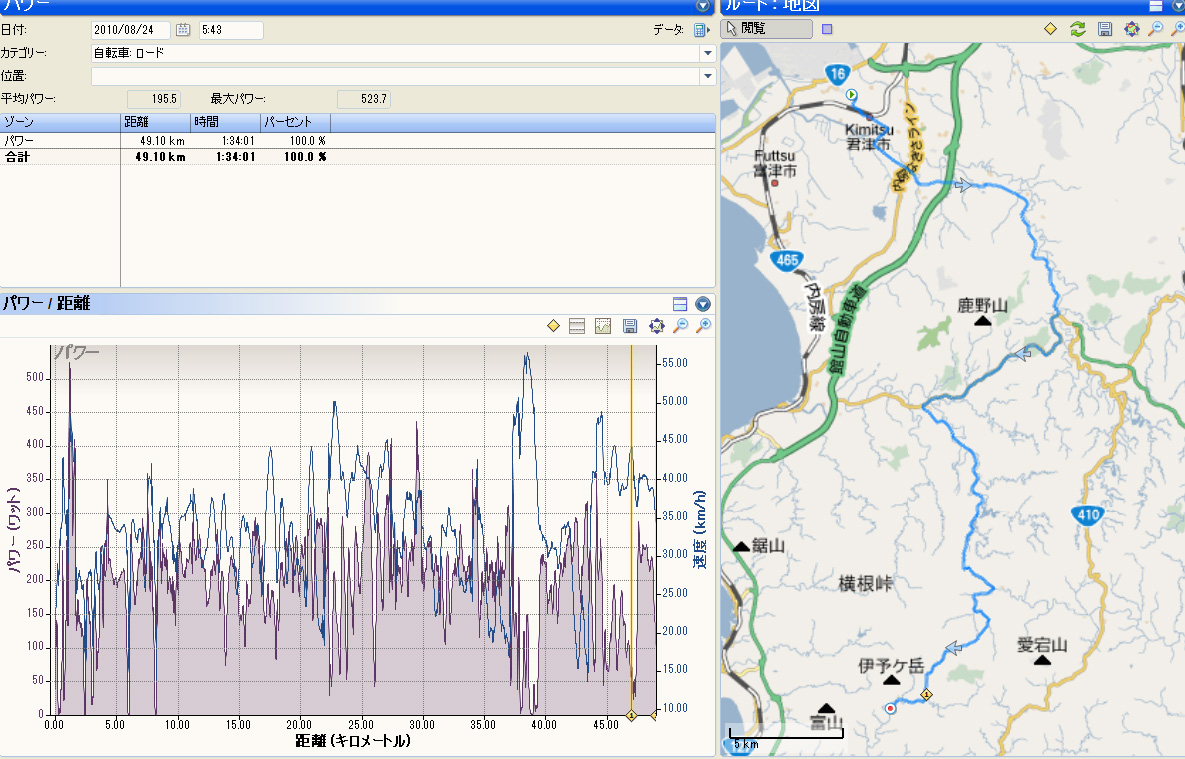The width and height of the screenshot is (1185, 759).
Task: Zoom out the route map
Action: 1155,29
